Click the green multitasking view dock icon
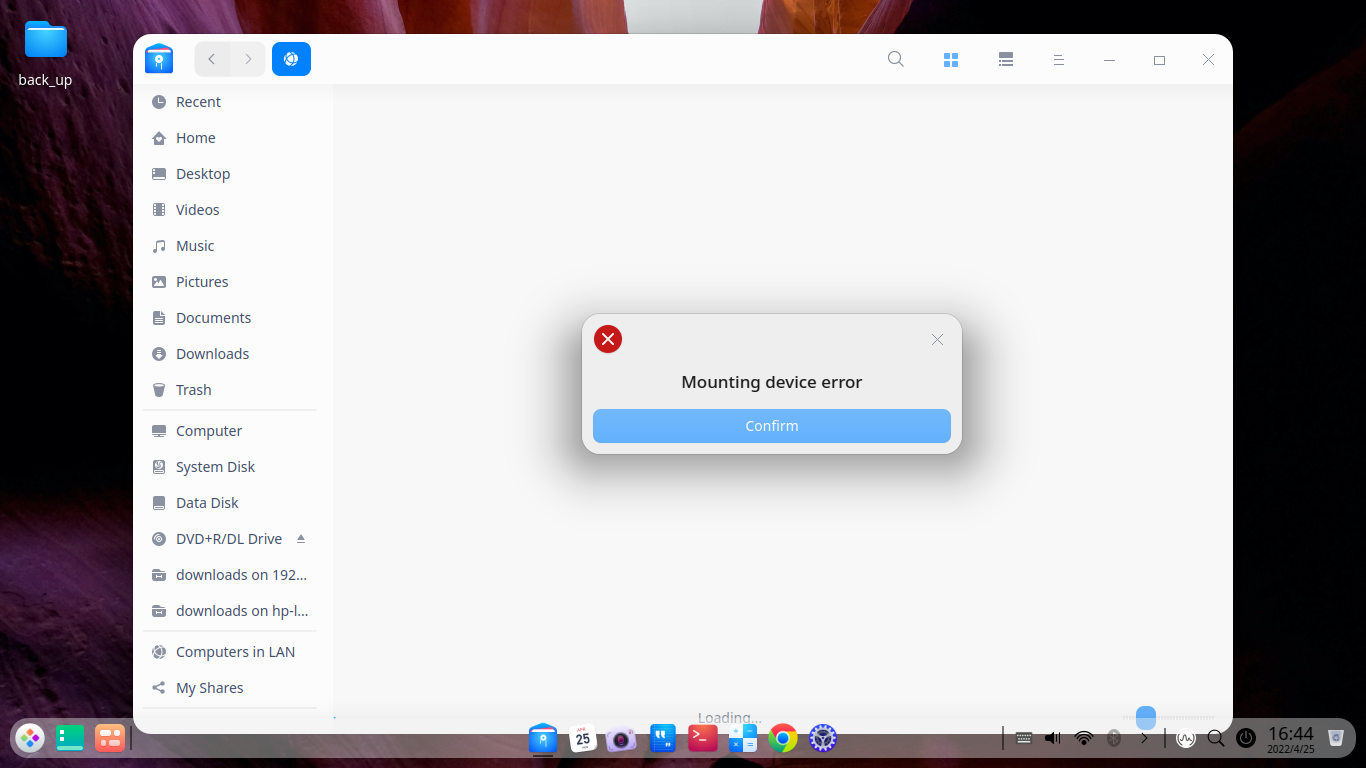Image resolution: width=1366 pixels, height=768 pixels. [x=70, y=739]
